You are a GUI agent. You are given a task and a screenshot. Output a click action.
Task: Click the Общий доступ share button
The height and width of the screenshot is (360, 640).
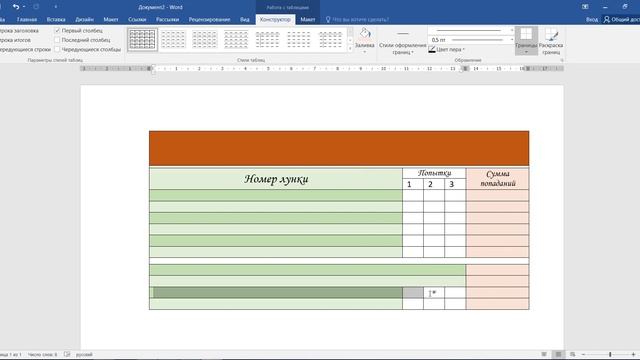(622, 19)
